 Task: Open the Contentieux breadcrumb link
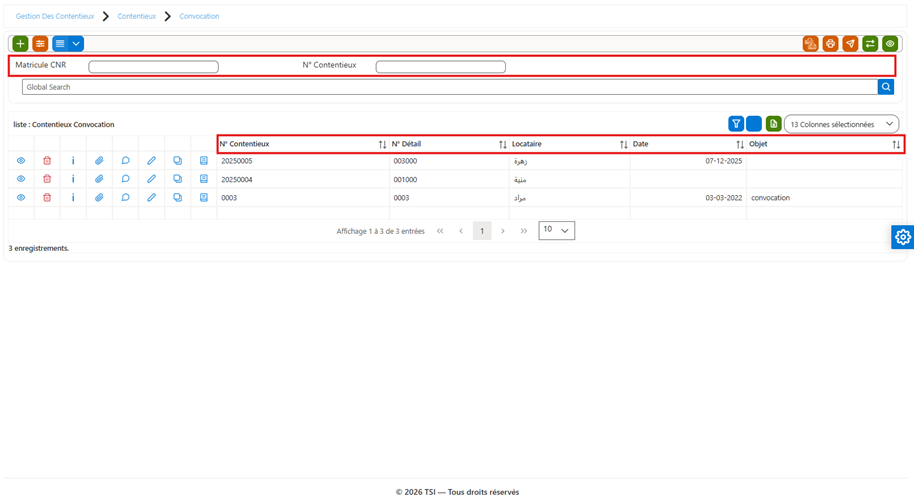(137, 16)
